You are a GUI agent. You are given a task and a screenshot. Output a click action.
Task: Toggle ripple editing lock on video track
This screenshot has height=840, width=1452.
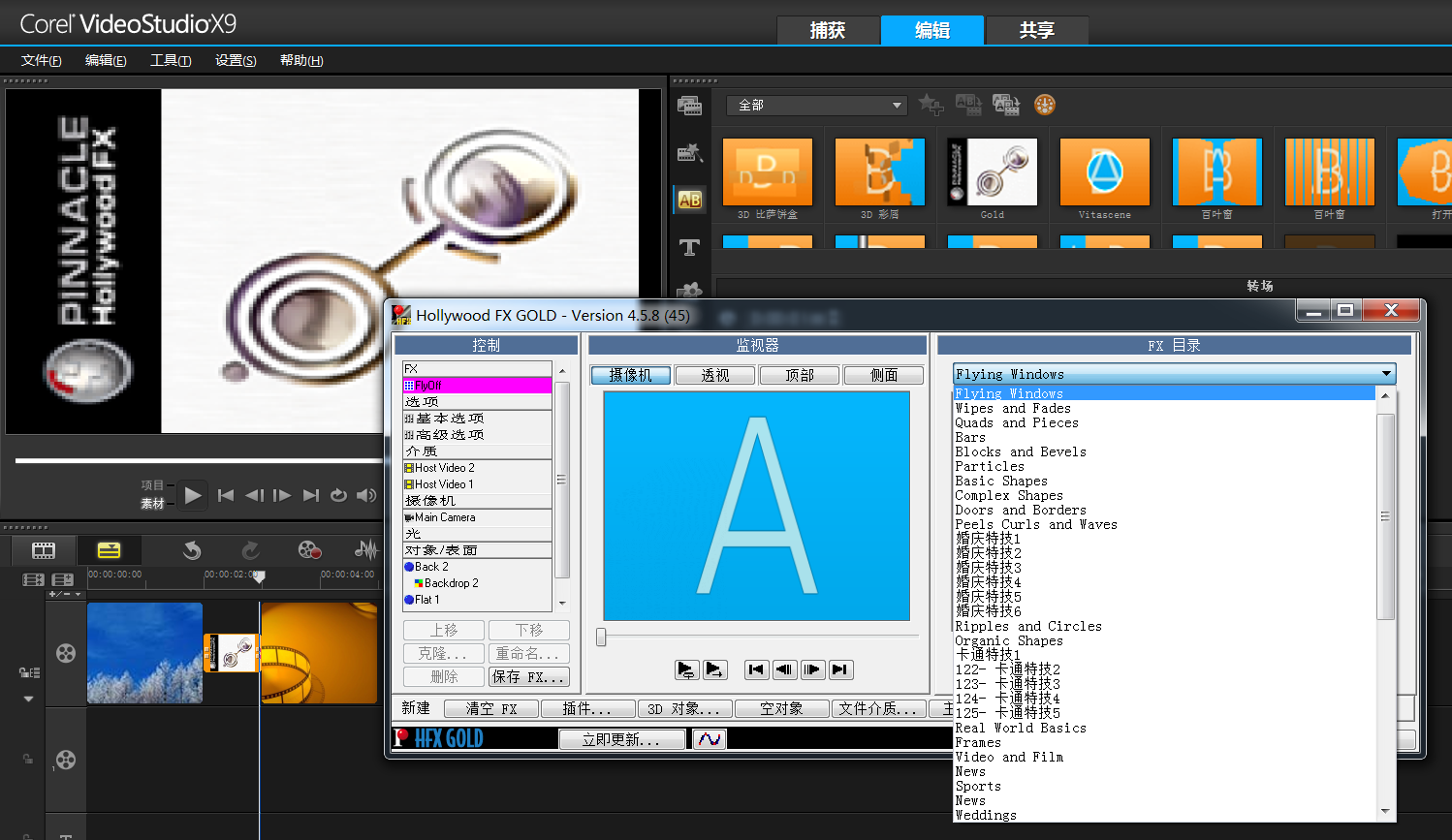pos(30,672)
